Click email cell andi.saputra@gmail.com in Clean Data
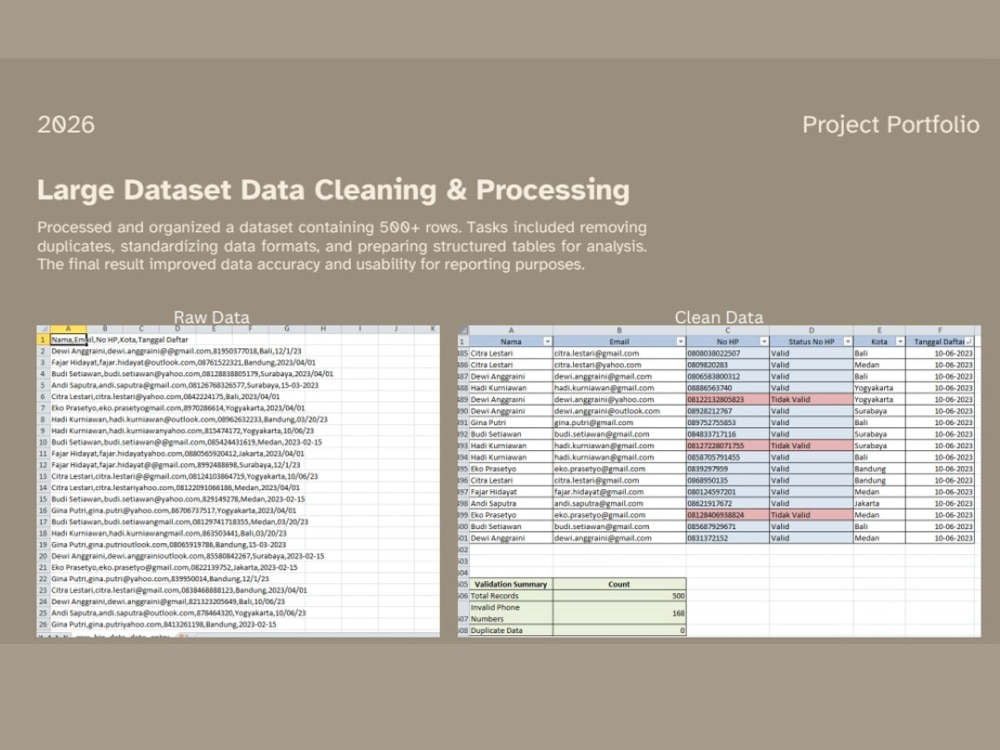 619,504
